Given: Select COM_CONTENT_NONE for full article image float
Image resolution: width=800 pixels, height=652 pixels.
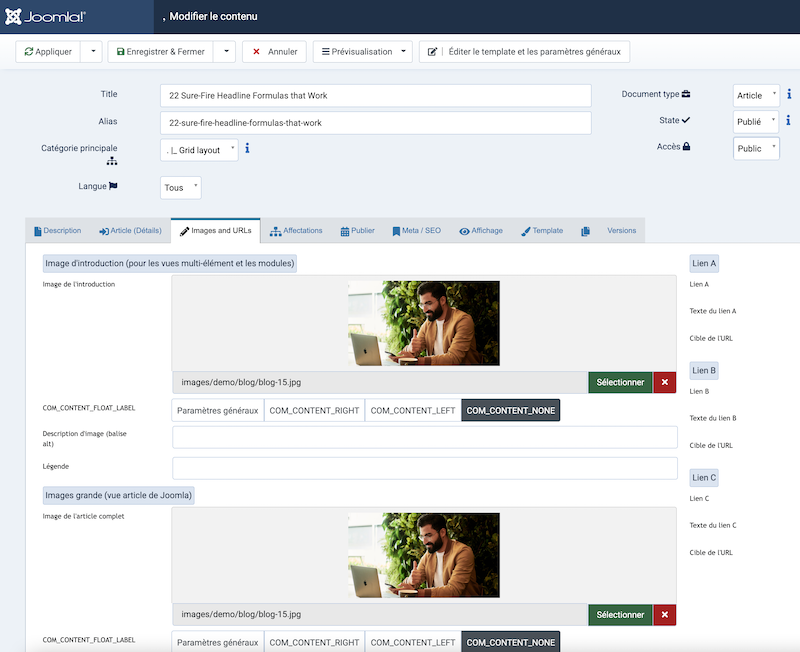Looking at the screenshot, I should [511, 642].
